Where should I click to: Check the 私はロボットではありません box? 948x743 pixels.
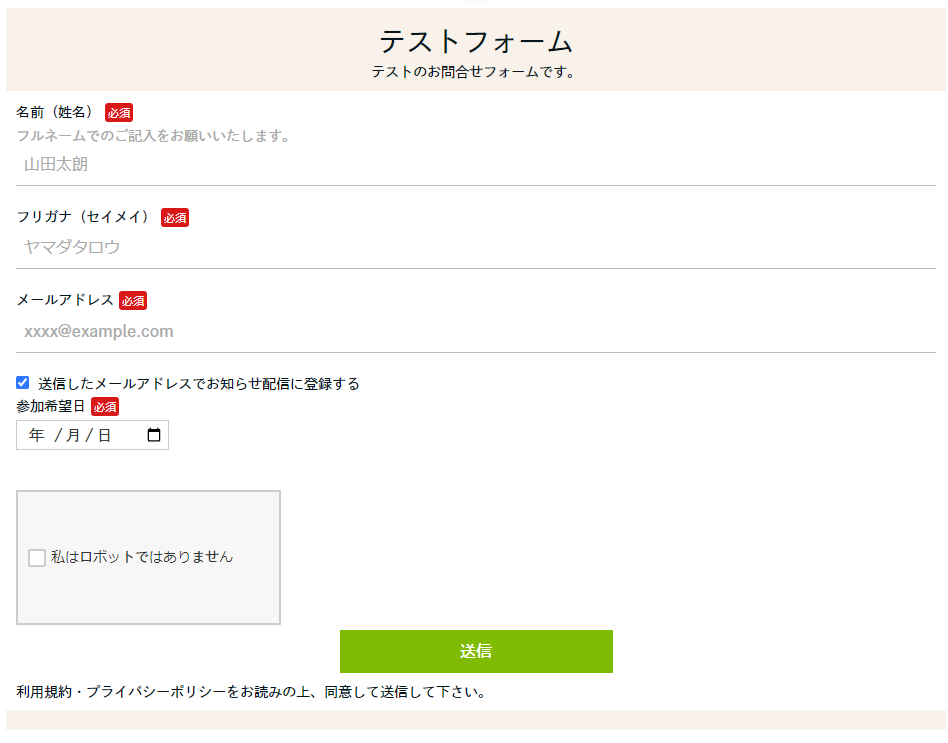click(37, 557)
